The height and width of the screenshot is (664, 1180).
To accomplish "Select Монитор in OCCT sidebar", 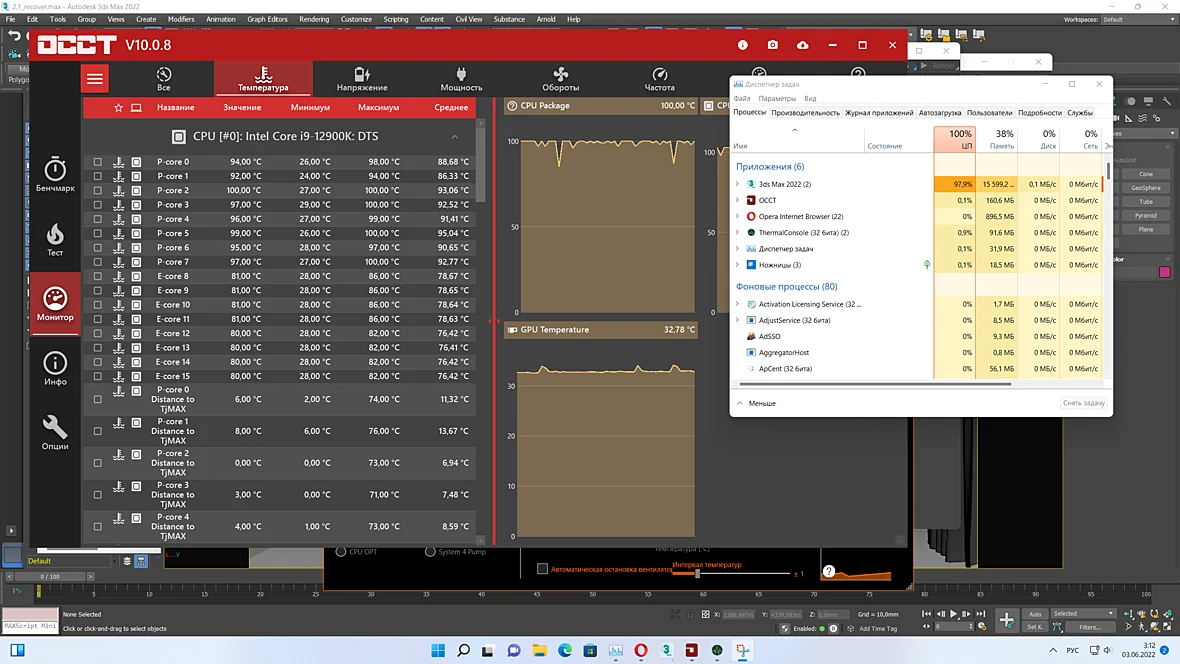I will tap(55, 303).
